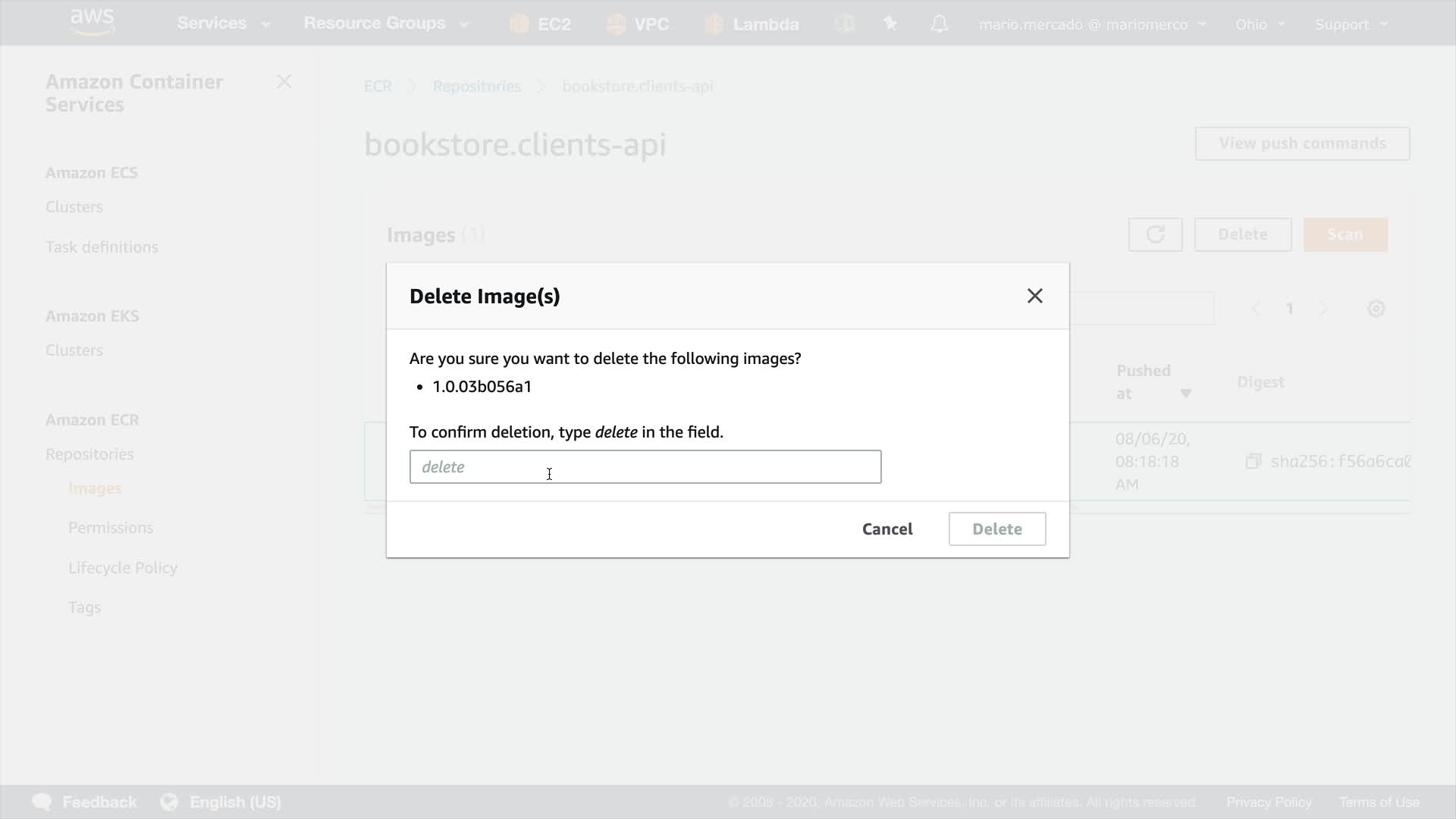Copy the sha256 digest icon
Image resolution: width=1456 pixels, height=819 pixels.
(1253, 461)
